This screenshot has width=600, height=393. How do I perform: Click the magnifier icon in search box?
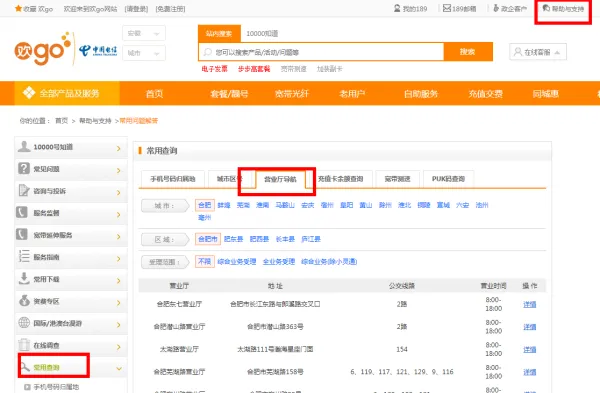pos(207,52)
